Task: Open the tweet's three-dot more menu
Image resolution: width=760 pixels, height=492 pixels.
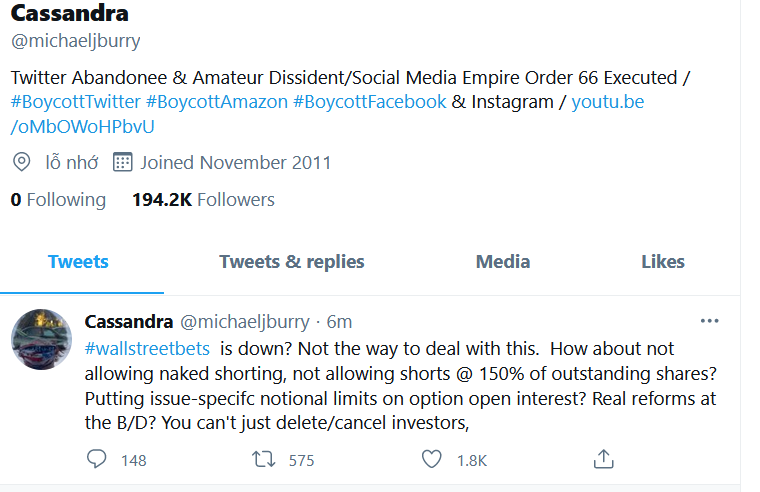Action: [x=709, y=321]
